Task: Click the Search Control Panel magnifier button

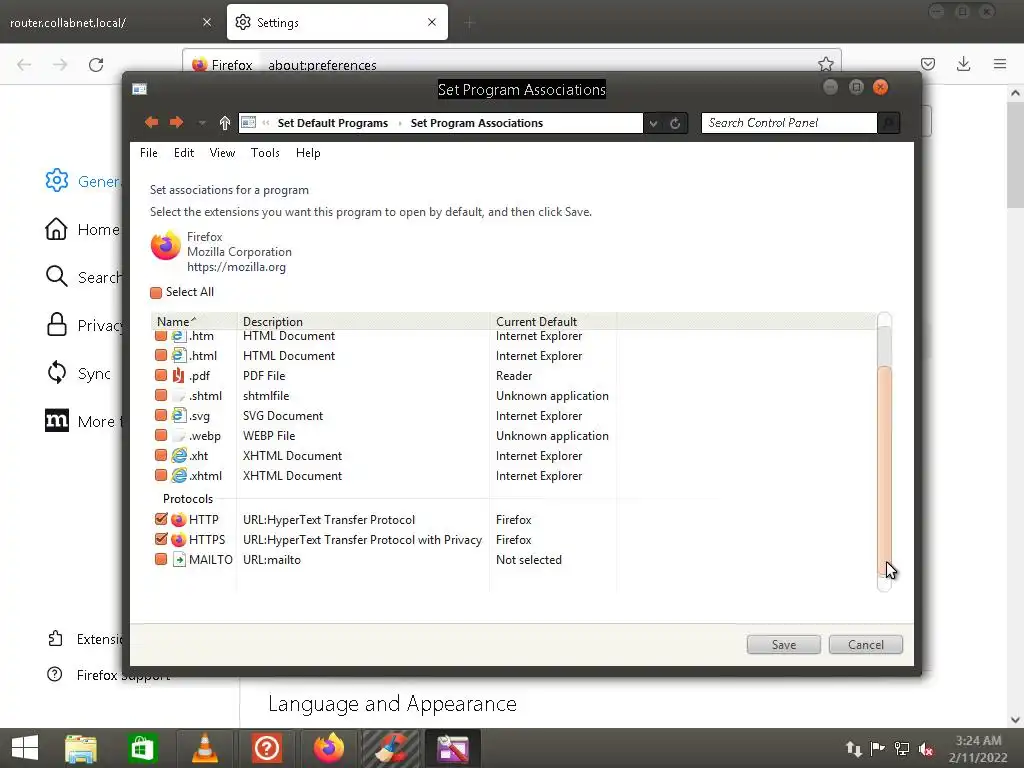Action: (888, 123)
